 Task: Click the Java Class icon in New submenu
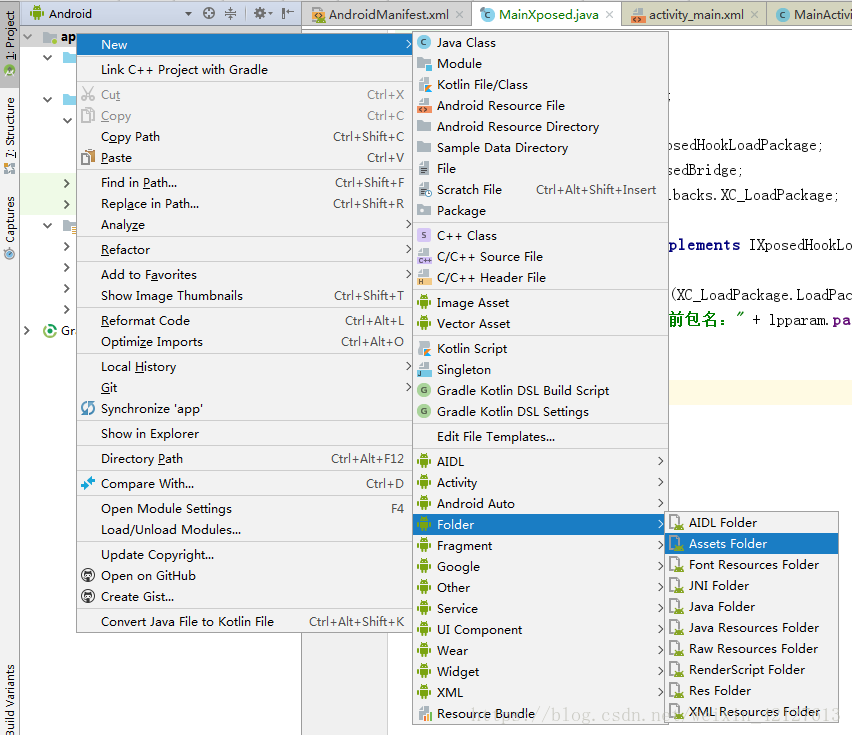pos(424,42)
